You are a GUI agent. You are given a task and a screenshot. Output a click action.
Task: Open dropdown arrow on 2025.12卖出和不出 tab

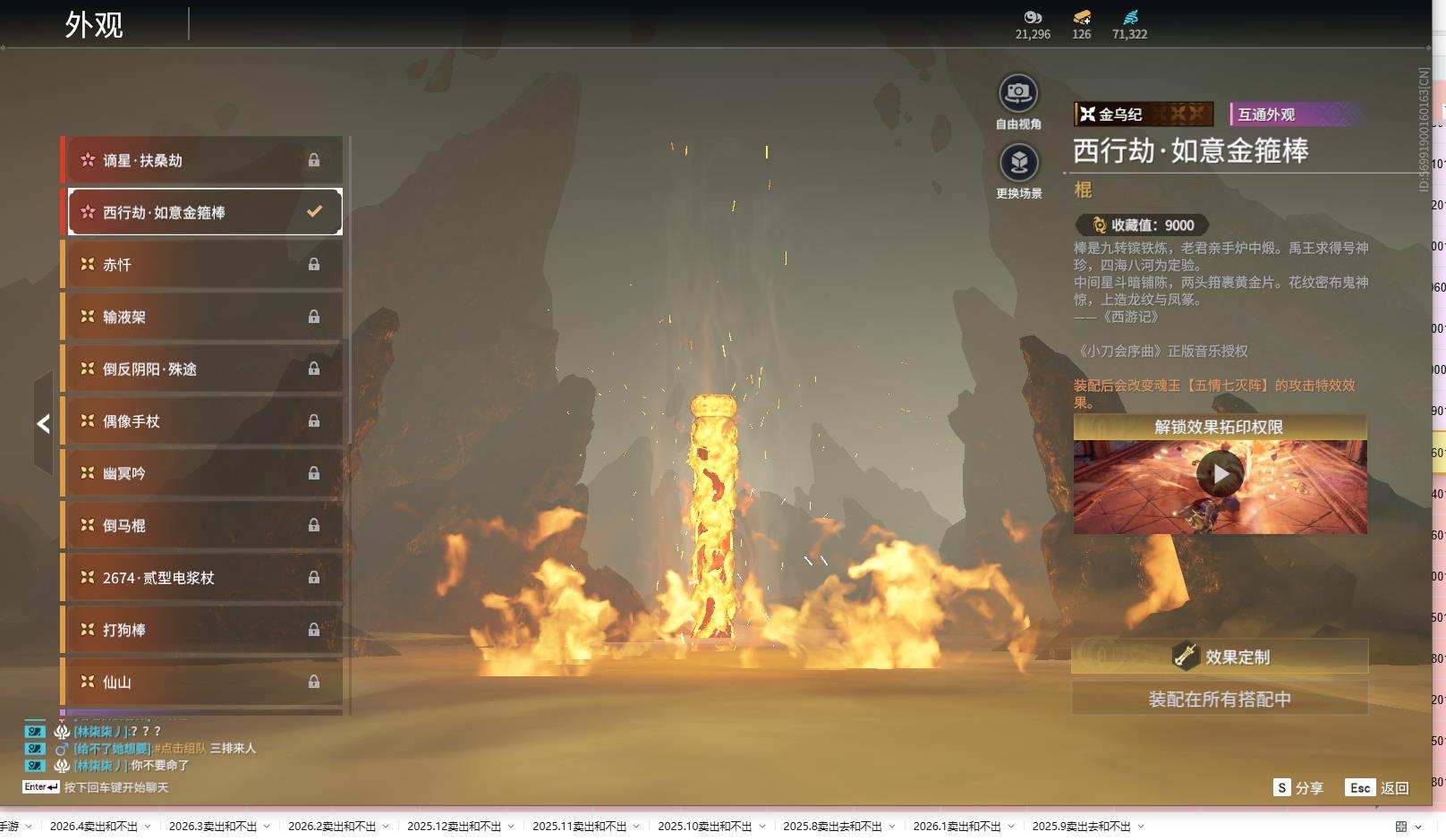(x=511, y=826)
